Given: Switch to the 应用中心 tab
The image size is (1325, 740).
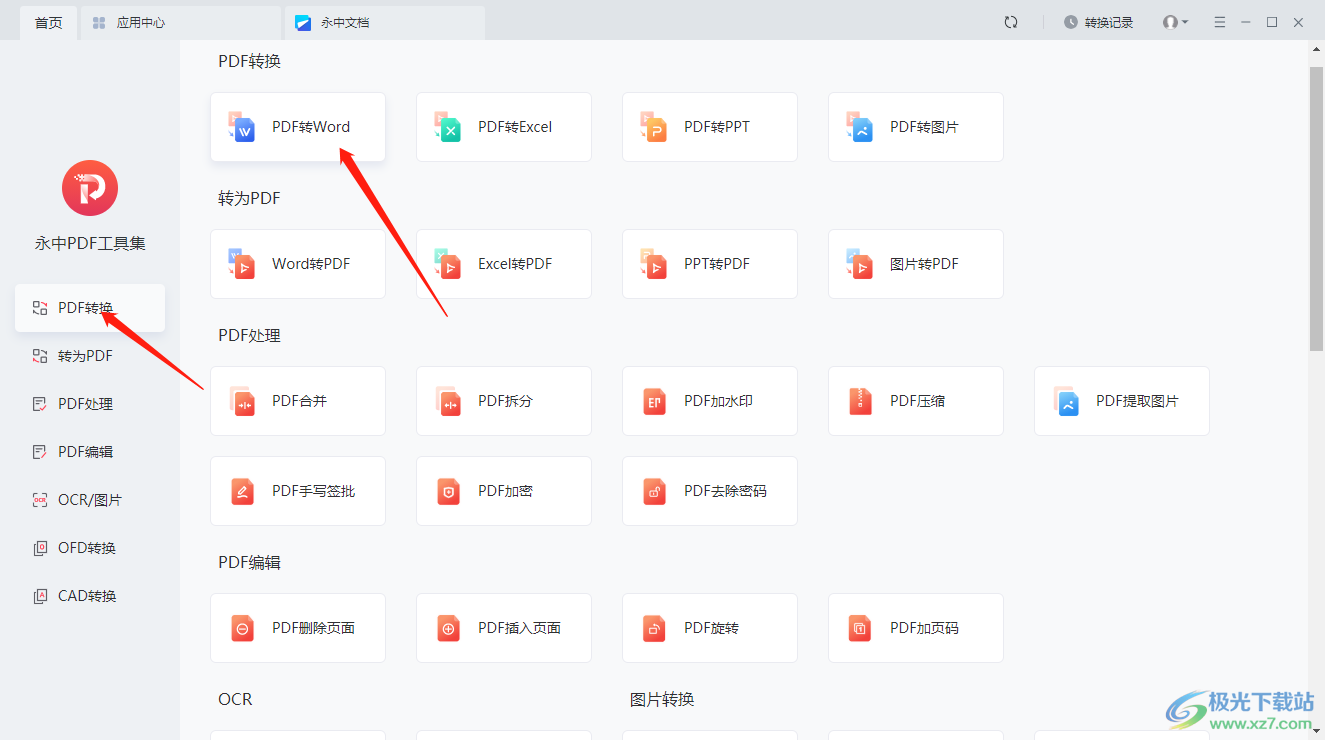Looking at the screenshot, I should 180,22.
